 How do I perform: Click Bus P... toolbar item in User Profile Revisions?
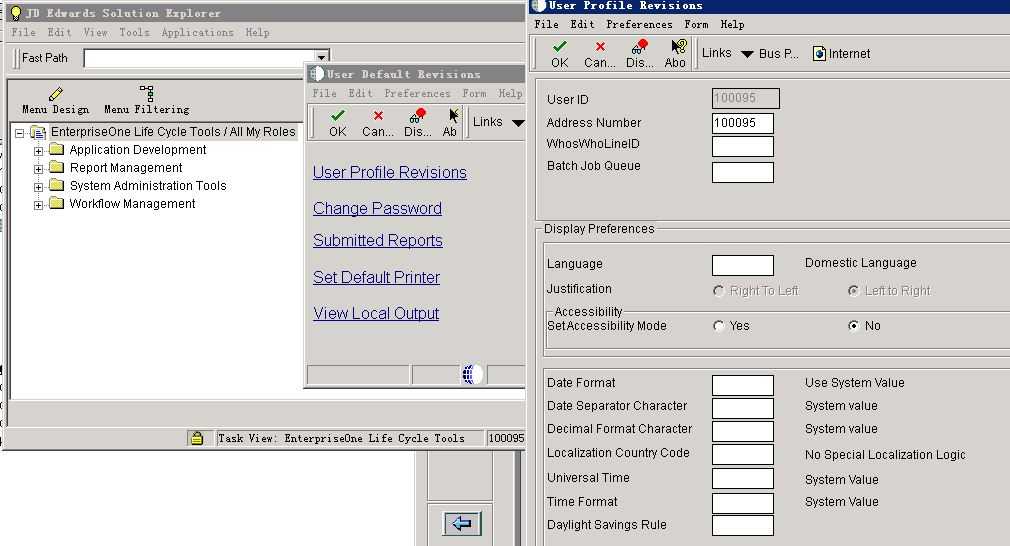point(778,54)
